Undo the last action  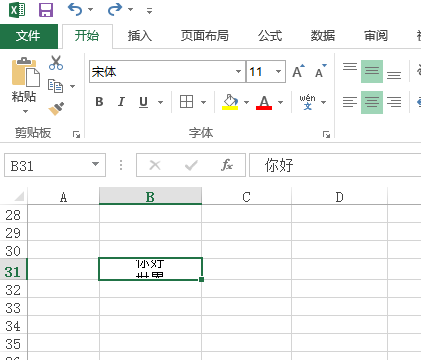[x=75, y=9]
